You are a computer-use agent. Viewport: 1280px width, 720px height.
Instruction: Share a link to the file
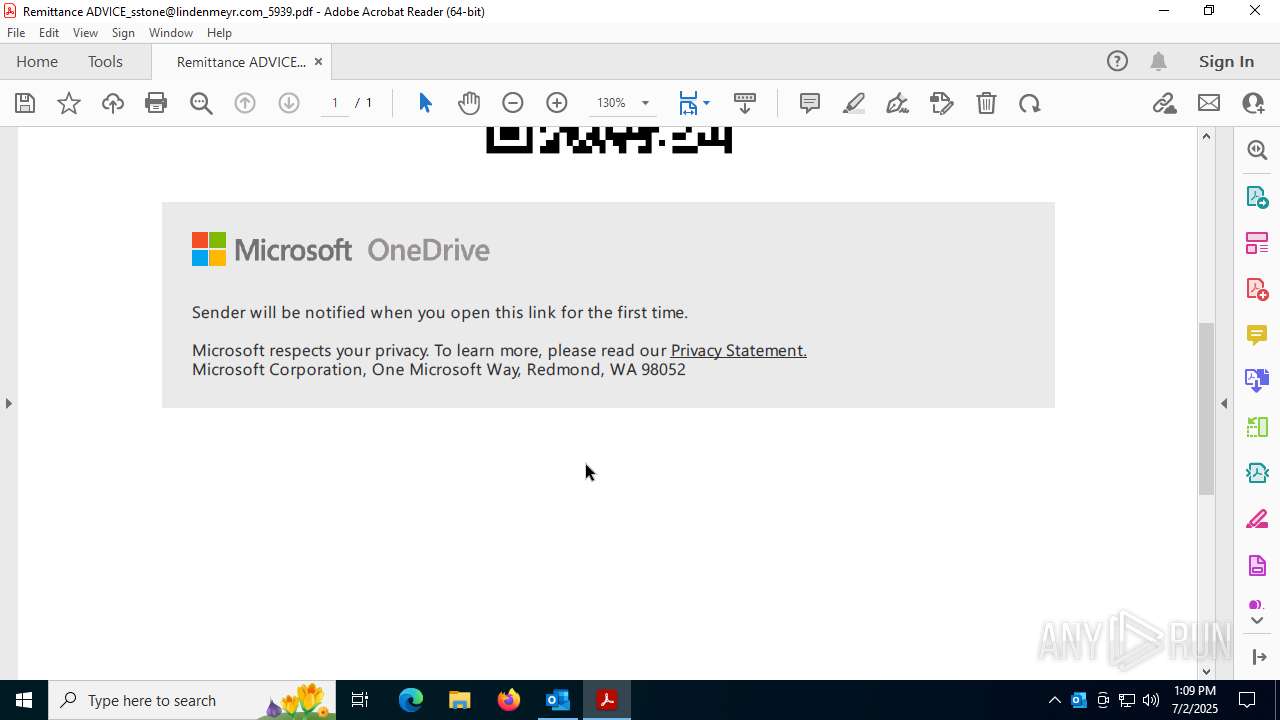point(1164,103)
